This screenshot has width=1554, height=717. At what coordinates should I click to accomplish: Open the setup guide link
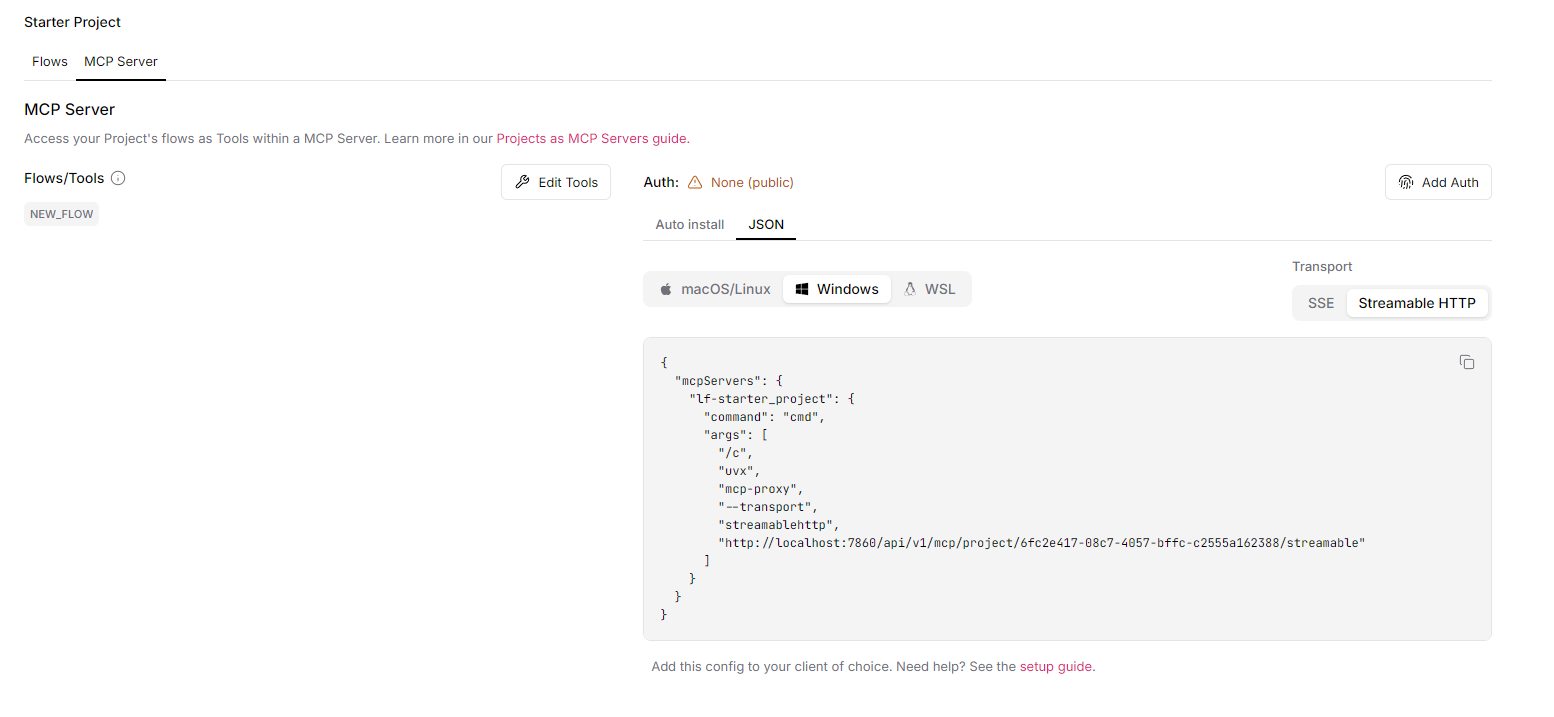pos(1056,666)
